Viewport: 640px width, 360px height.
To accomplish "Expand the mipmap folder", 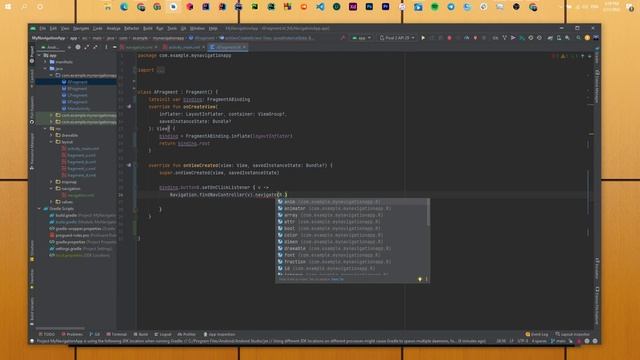I will (51, 182).
